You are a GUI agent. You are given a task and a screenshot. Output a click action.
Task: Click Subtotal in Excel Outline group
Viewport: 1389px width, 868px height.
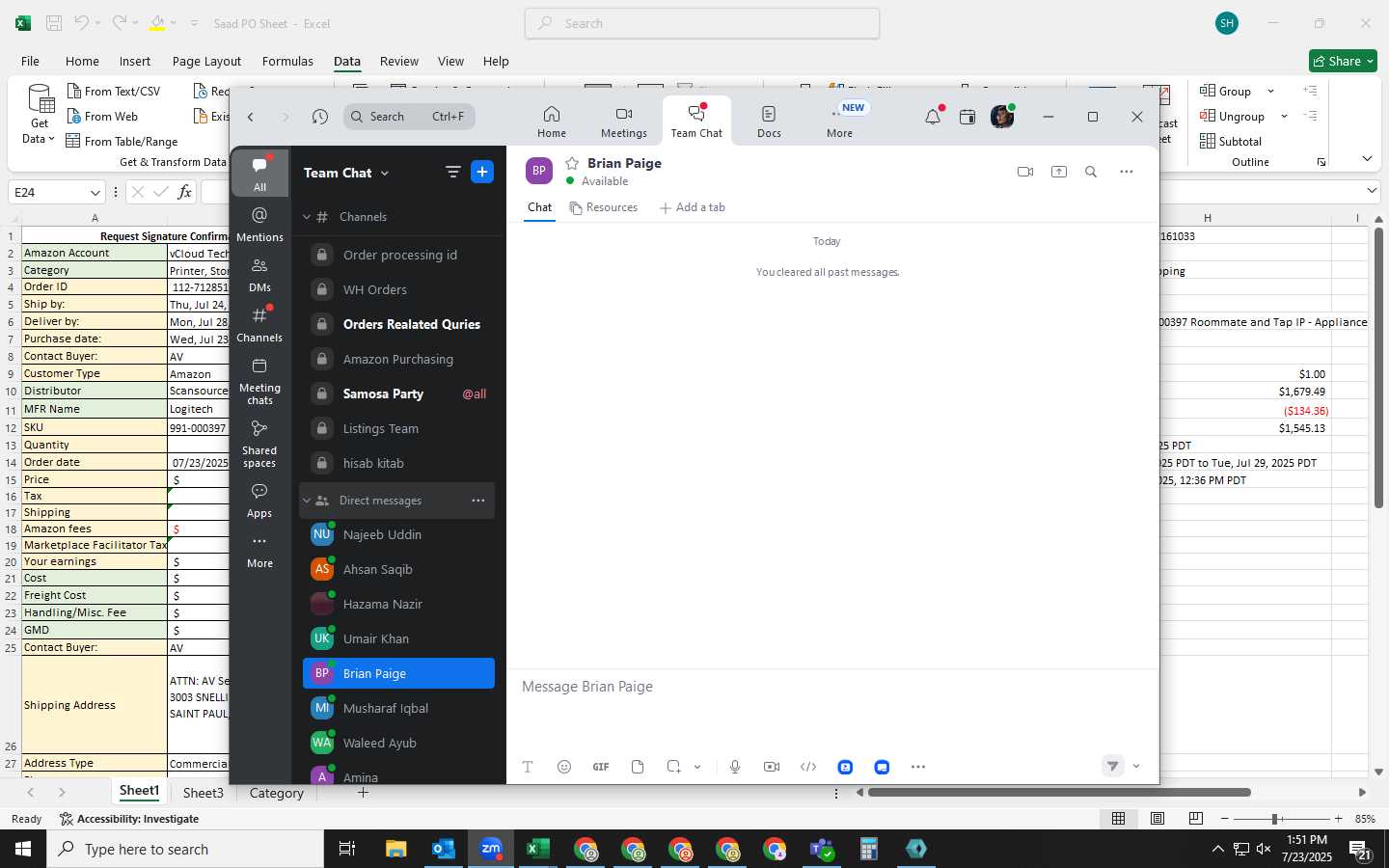[x=1231, y=141]
